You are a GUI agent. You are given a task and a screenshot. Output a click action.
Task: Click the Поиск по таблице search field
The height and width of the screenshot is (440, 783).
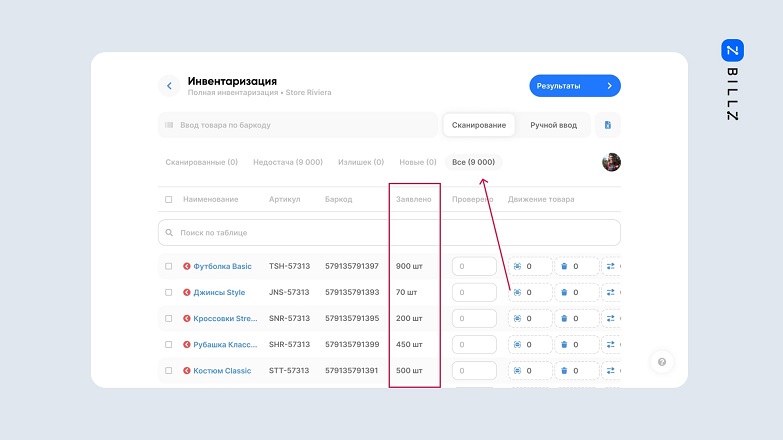(389, 232)
